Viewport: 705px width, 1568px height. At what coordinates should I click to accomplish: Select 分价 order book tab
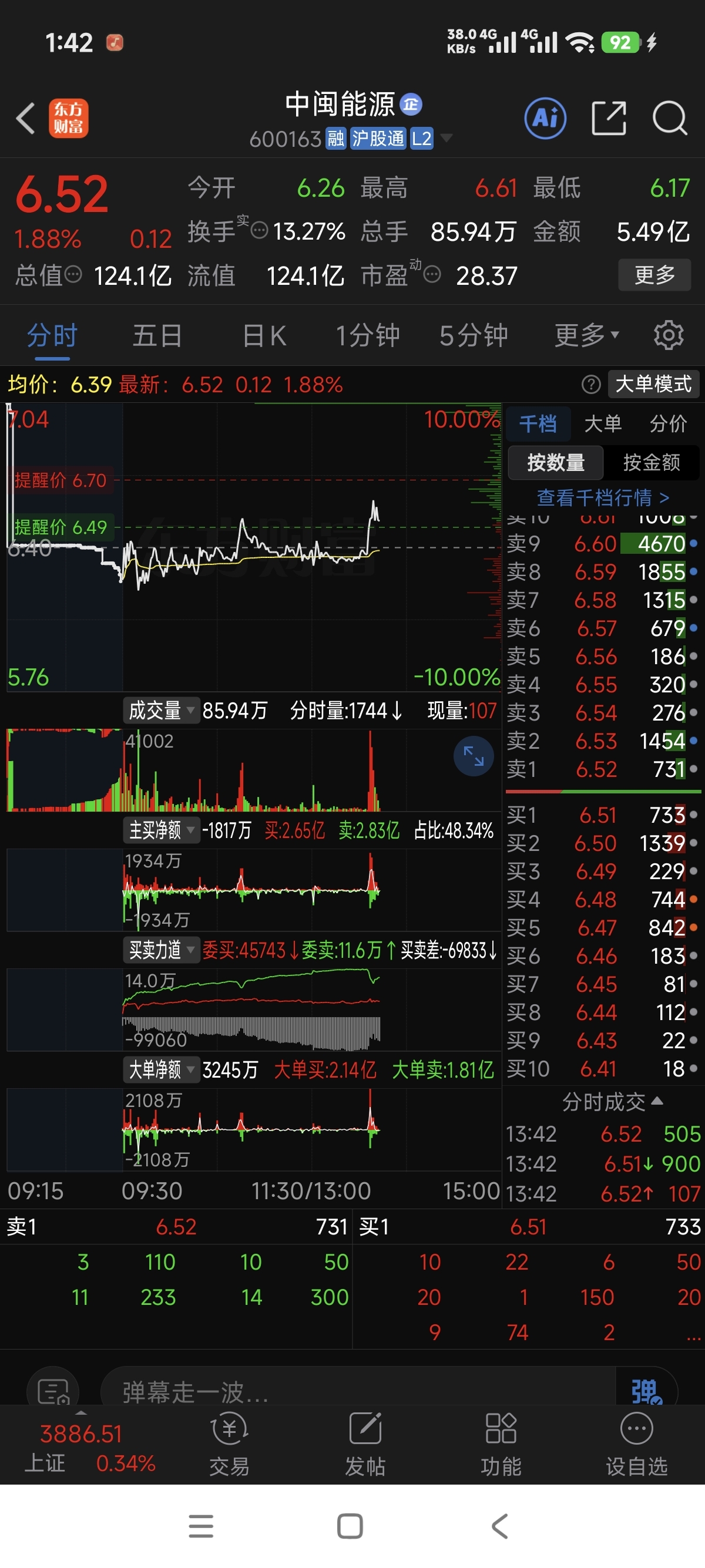tap(668, 423)
